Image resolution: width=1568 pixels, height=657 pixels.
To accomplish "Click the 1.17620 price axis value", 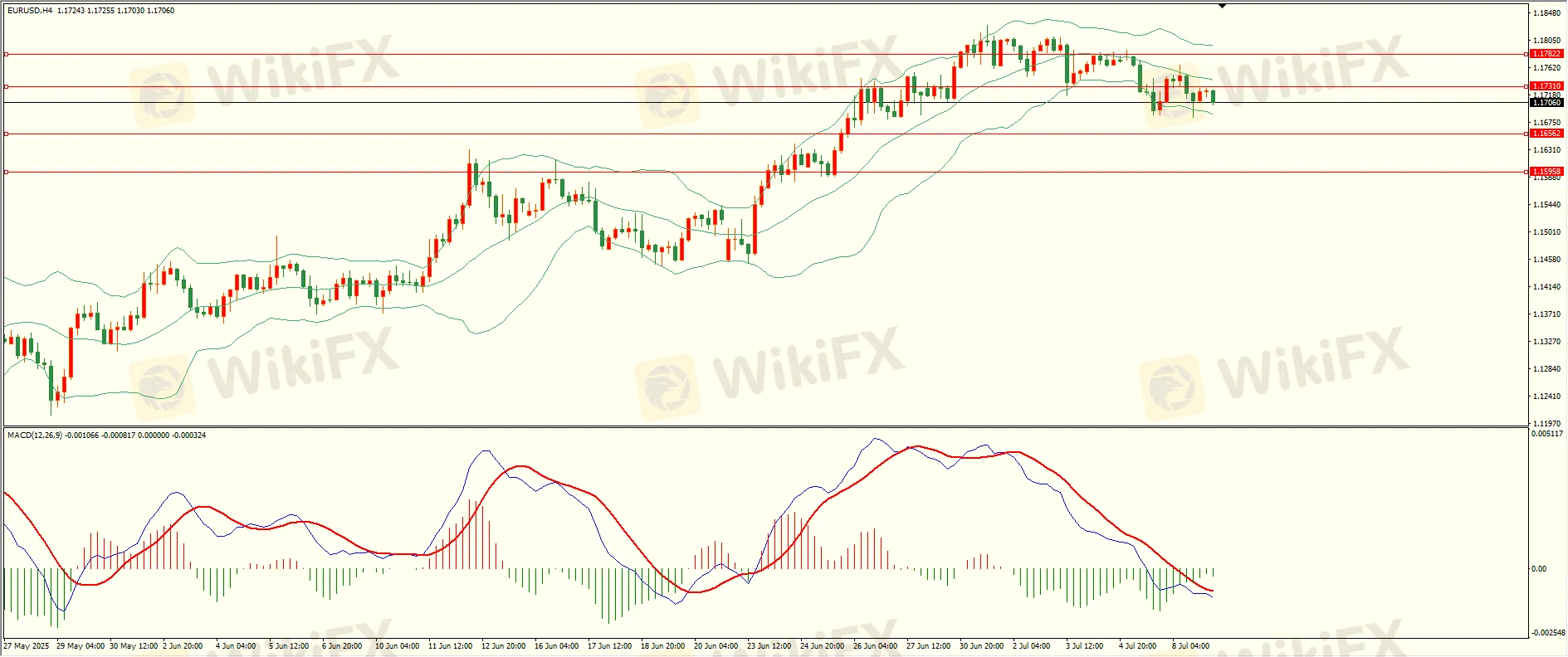I will tap(1546, 68).
